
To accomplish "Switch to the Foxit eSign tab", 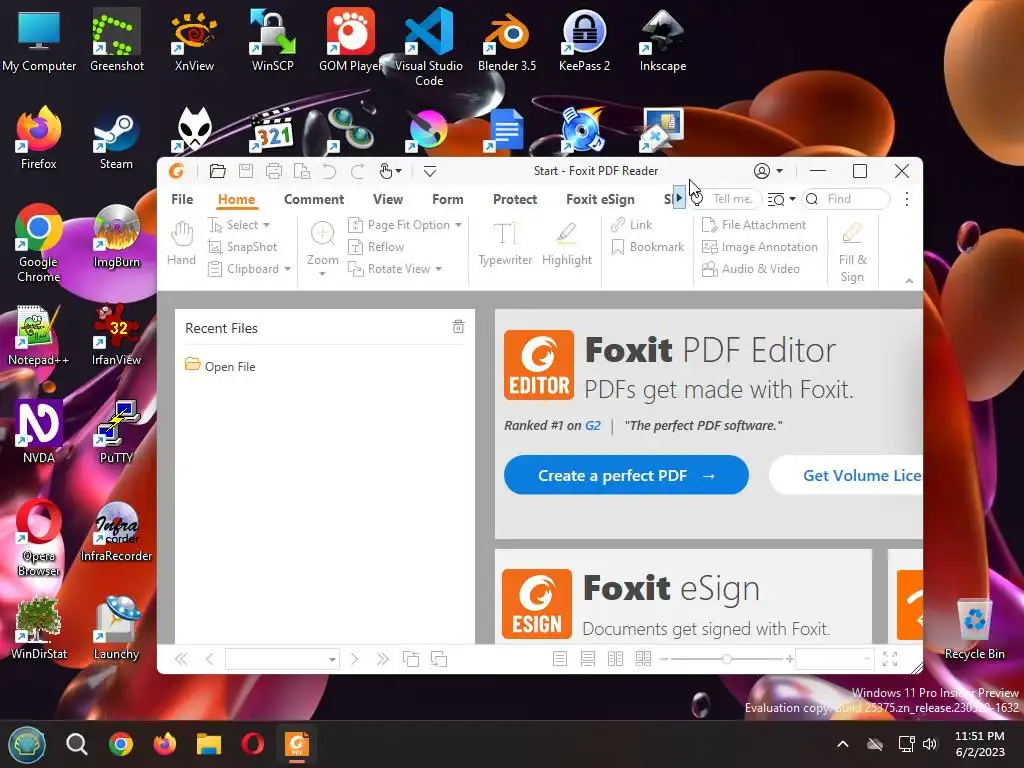I will [x=600, y=199].
